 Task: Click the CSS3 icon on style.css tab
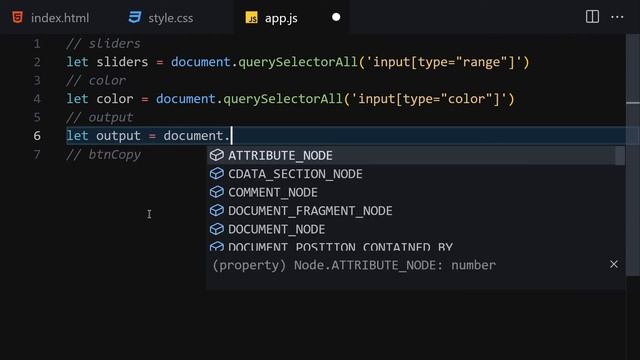(x=134, y=18)
